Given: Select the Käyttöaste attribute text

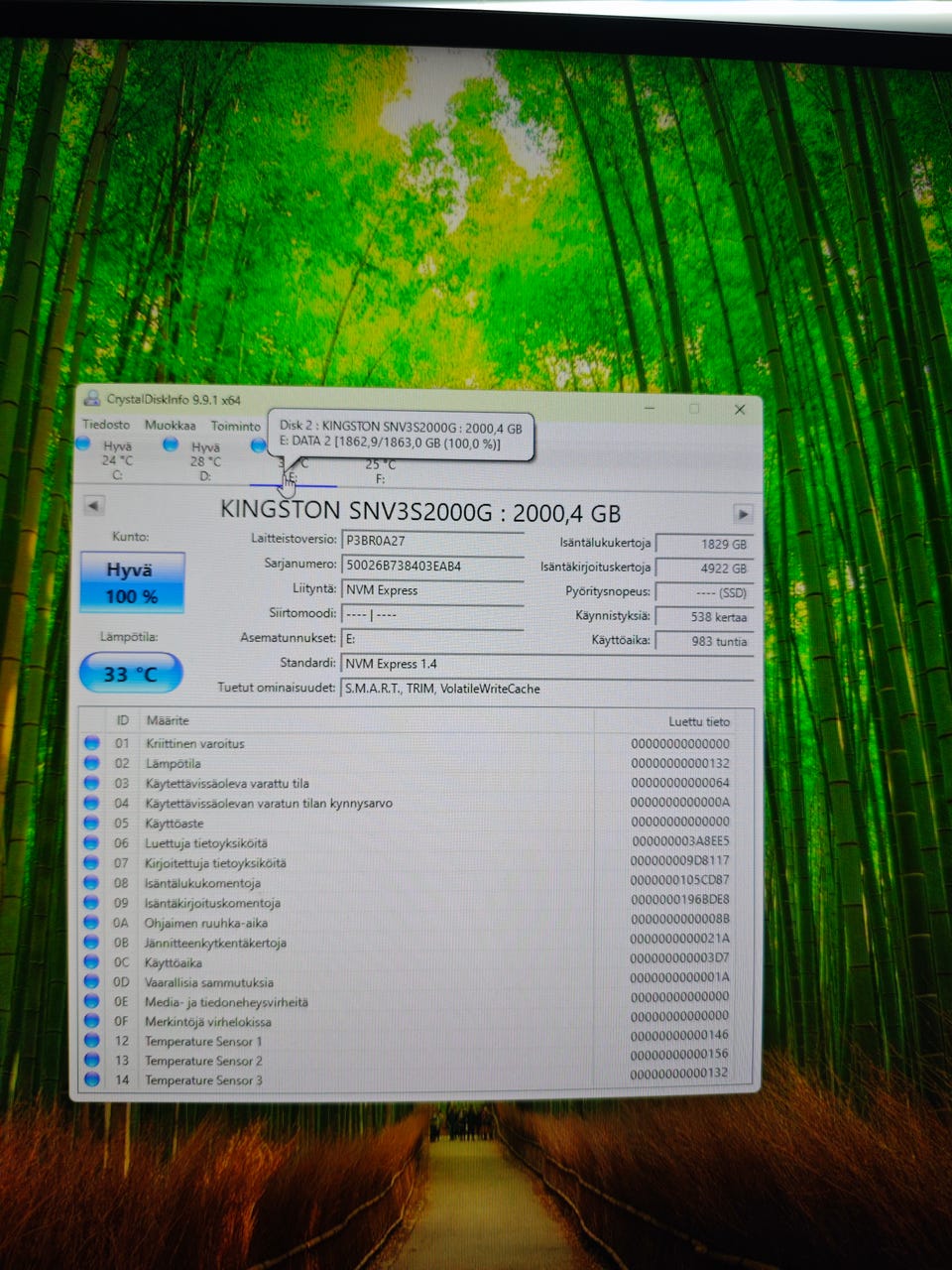Looking at the screenshot, I should point(174,824).
